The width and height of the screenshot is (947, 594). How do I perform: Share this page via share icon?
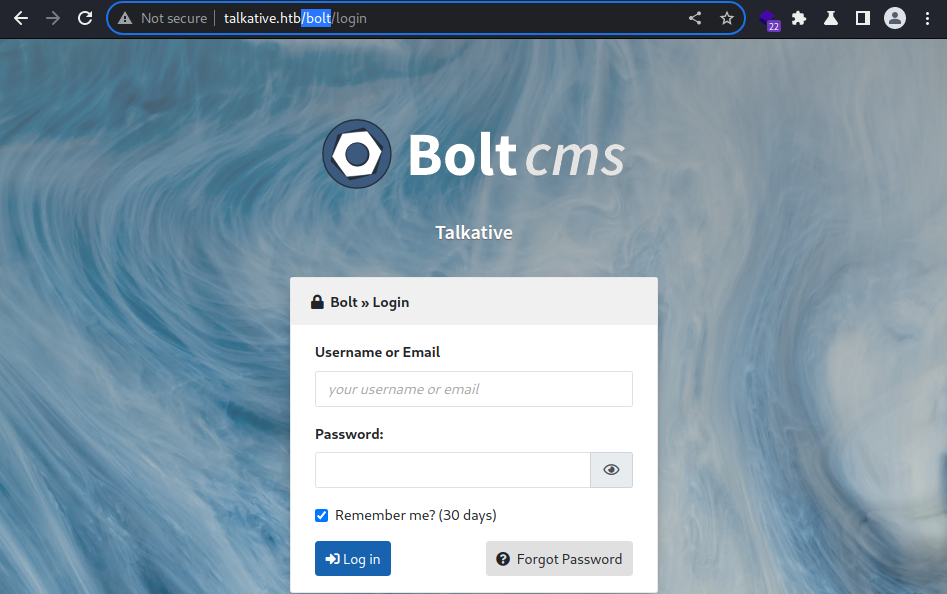pyautogui.click(x=695, y=18)
